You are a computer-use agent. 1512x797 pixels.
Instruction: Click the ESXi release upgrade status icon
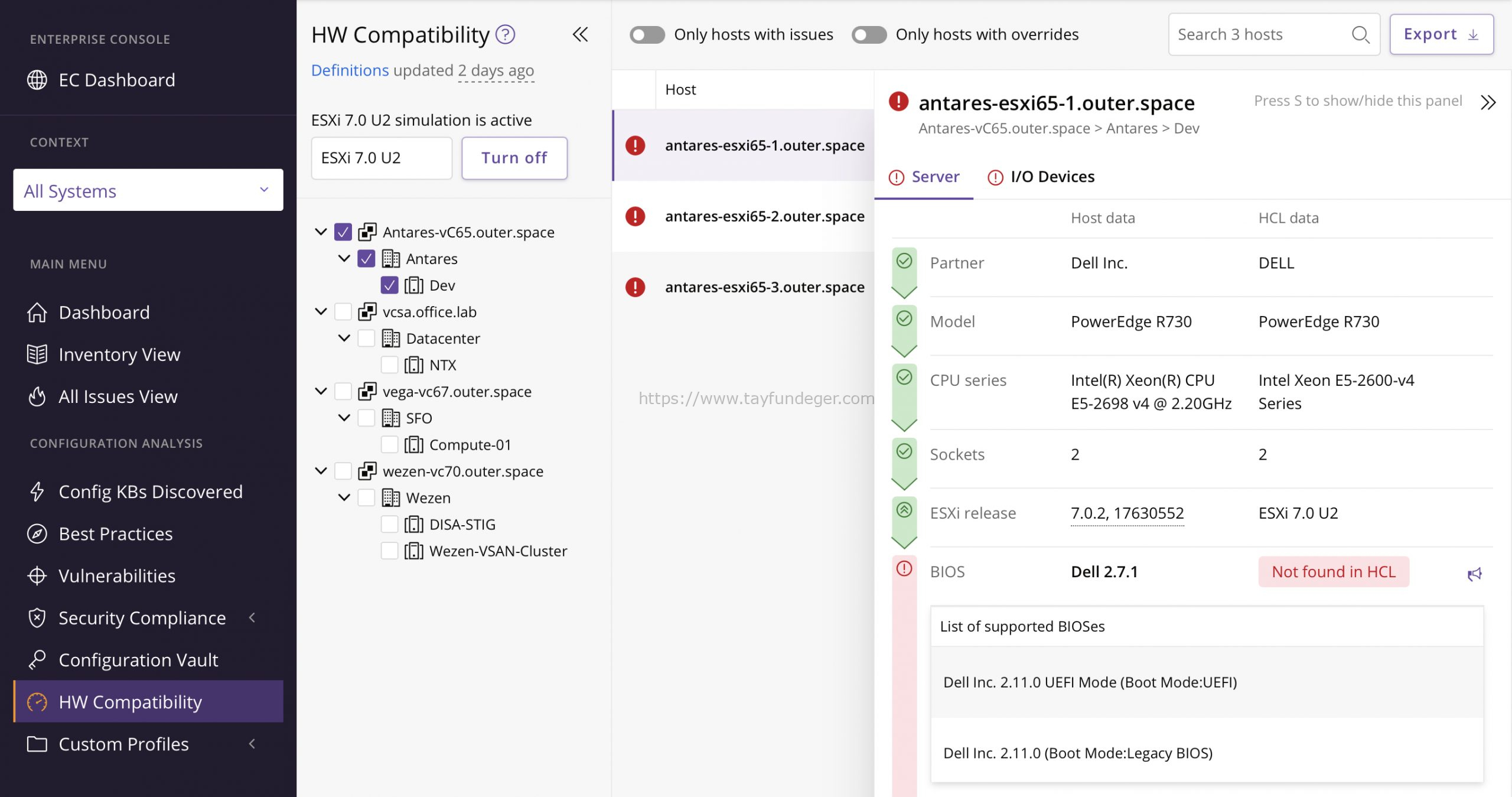pyautogui.click(x=904, y=509)
